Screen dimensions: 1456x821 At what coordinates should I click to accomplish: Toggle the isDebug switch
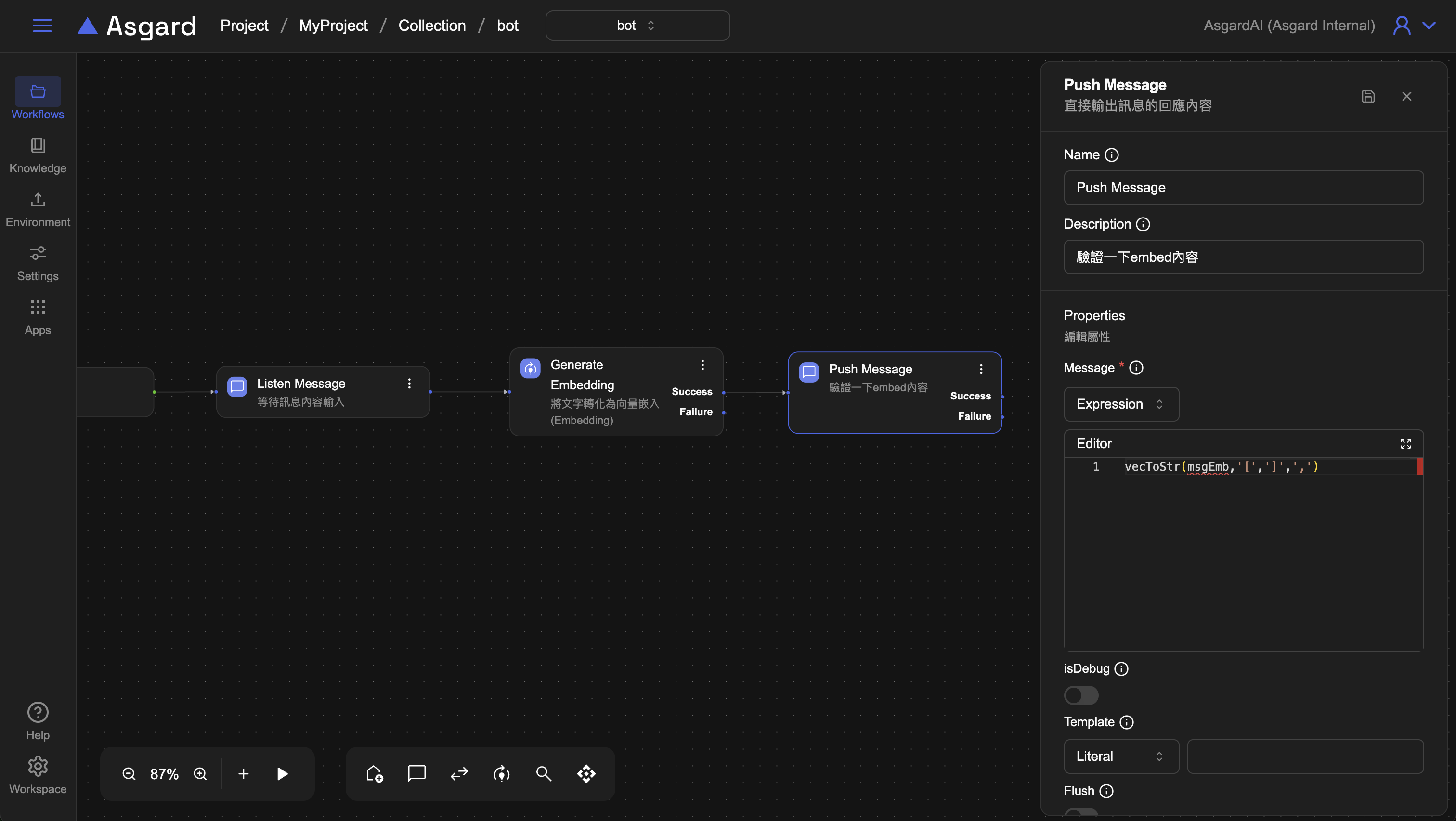tap(1081, 695)
